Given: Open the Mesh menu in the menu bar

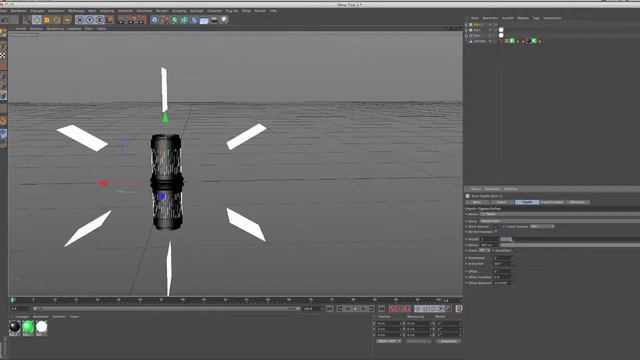Looking at the screenshot, I should [92, 11].
